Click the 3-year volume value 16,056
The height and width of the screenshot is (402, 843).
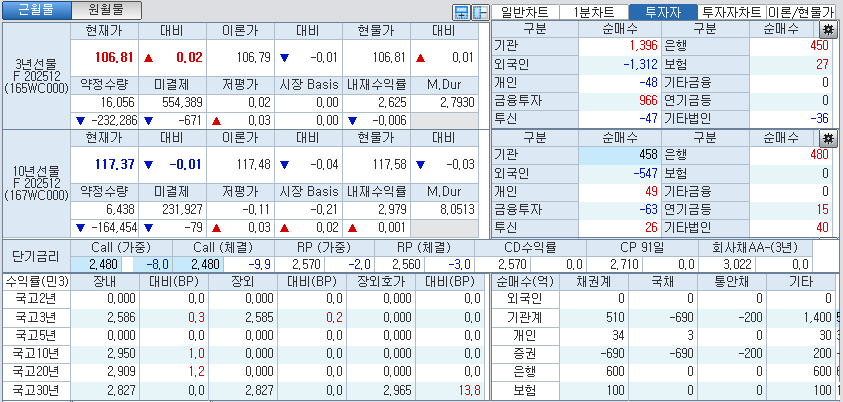117,102
